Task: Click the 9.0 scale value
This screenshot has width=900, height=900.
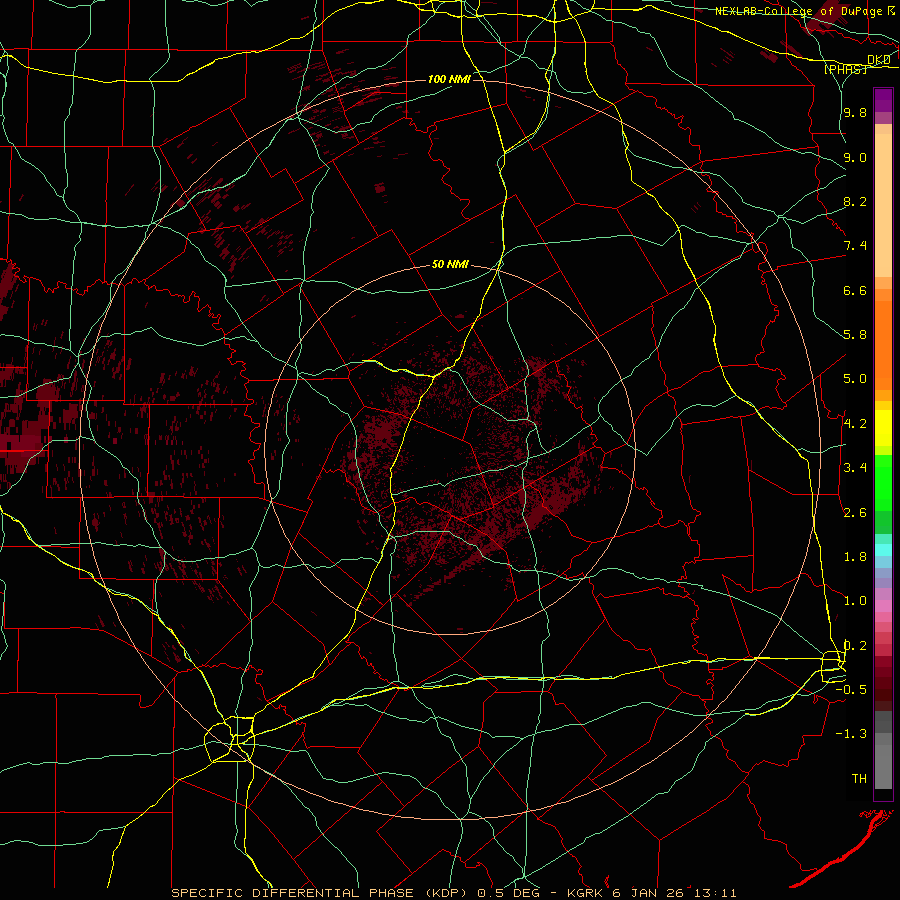Action: [x=855, y=157]
